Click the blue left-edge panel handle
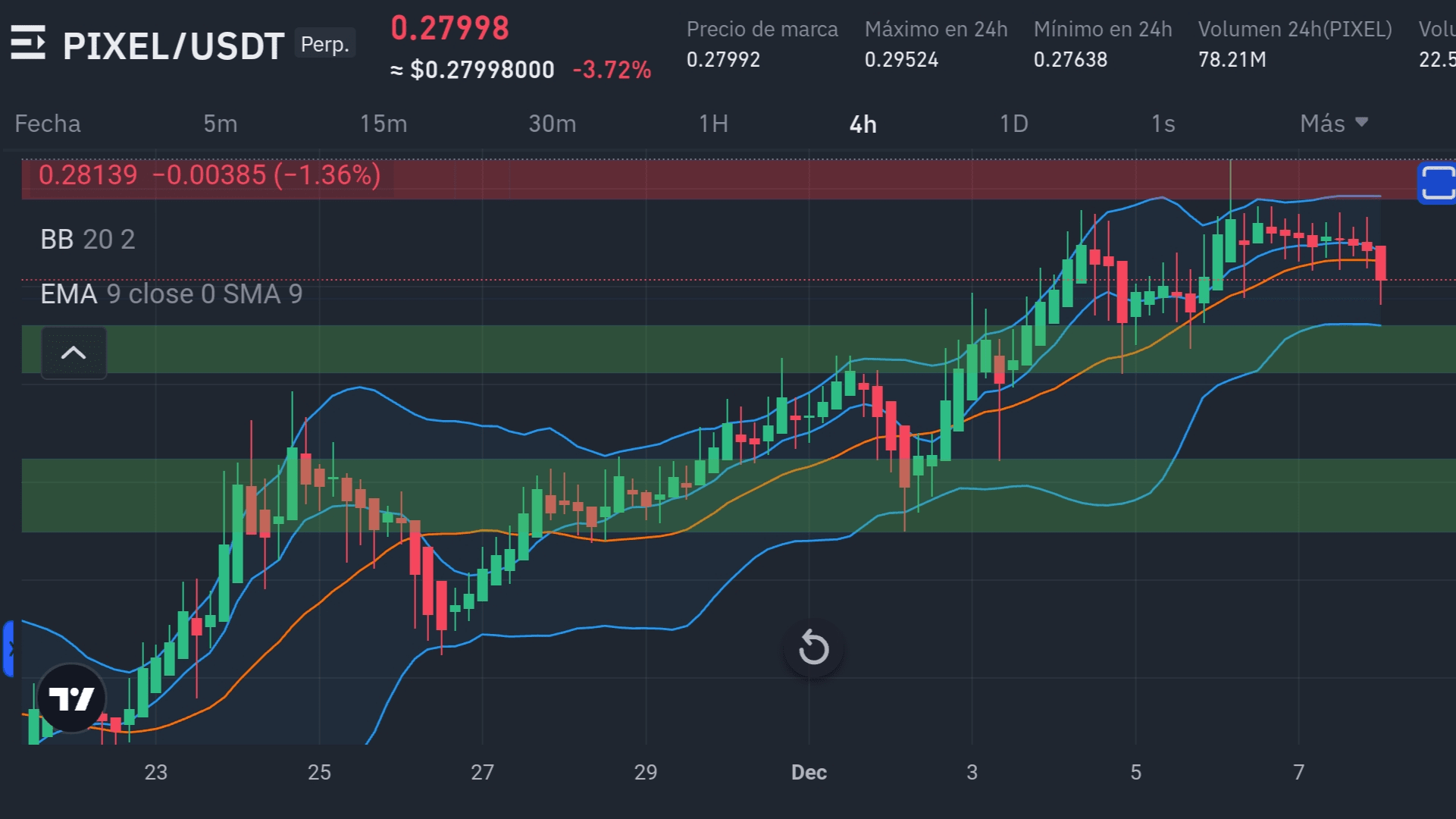The image size is (1456, 819). coord(8,648)
